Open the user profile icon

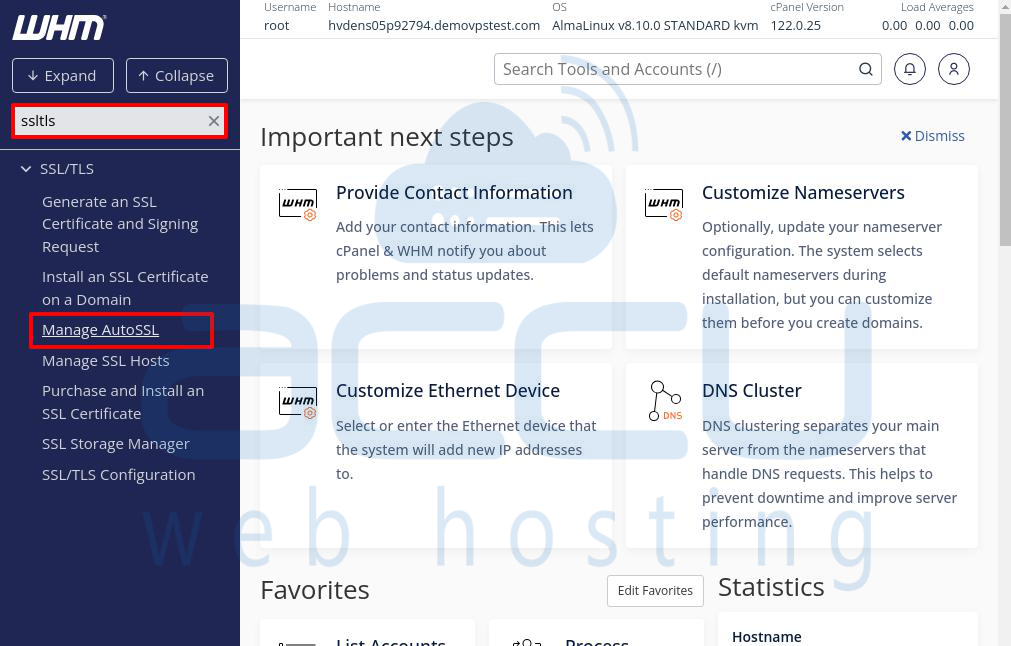click(953, 69)
